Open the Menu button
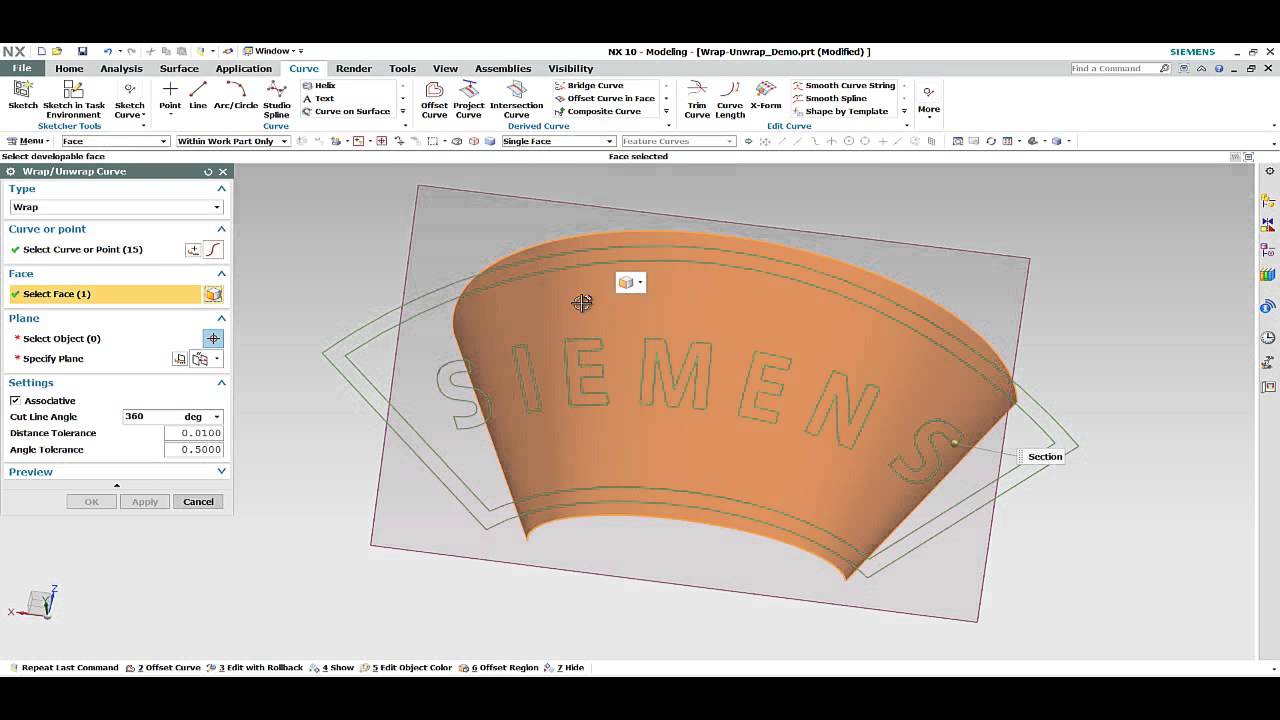 coord(29,141)
